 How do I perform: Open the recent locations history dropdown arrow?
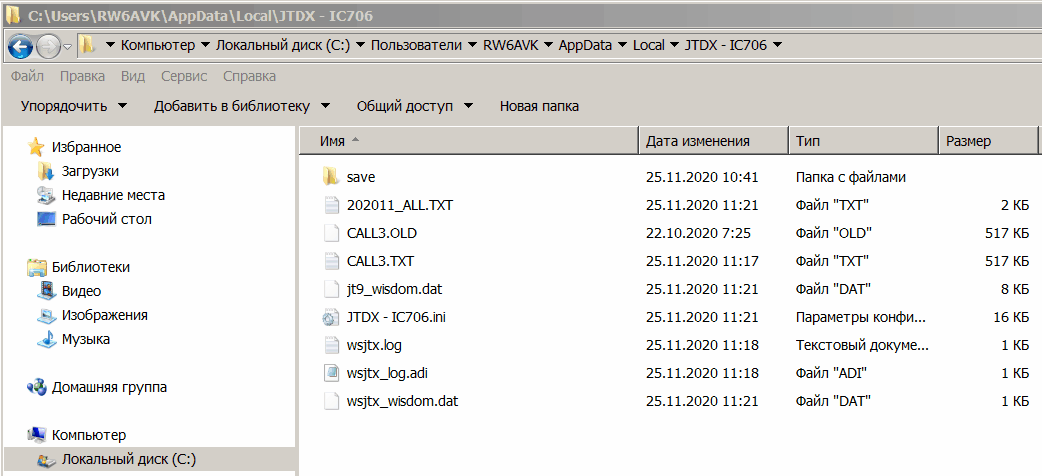pyautogui.click(x=67, y=46)
